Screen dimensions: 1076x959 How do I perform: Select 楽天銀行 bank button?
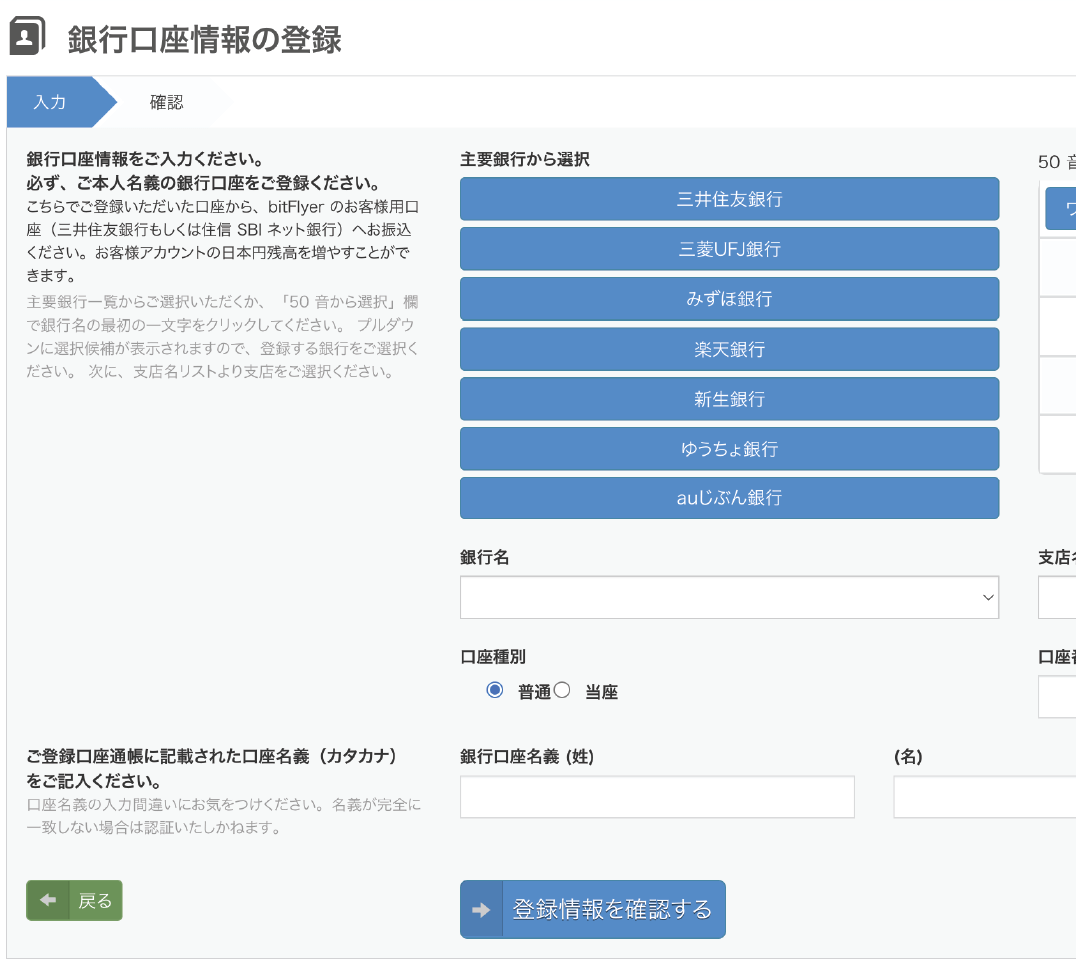click(729, 349)
